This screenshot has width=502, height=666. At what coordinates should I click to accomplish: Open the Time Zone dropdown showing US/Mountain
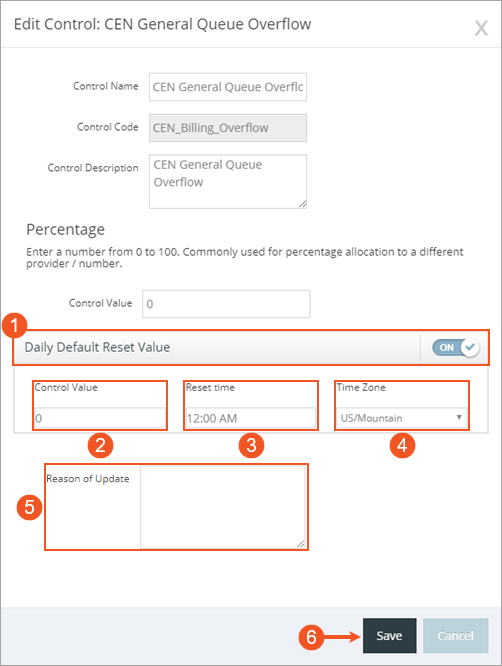(402, 418)
